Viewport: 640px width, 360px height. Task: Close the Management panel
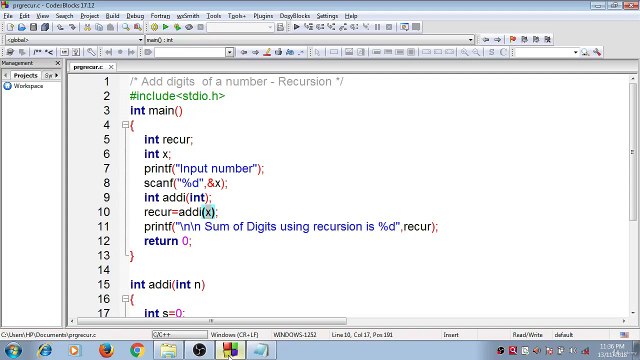(x=58, y=63)
